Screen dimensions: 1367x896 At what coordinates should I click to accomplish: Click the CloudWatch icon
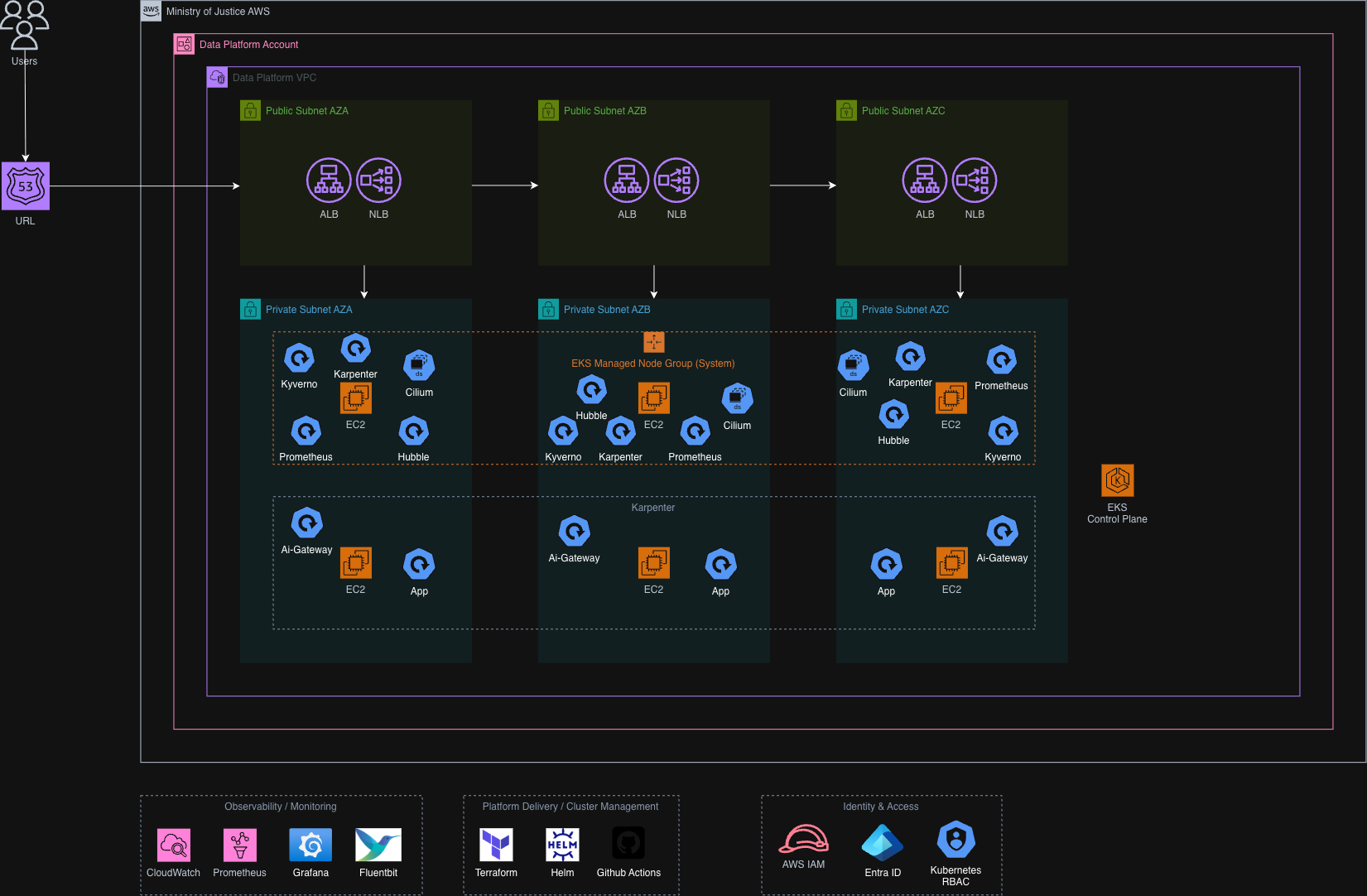174,845
